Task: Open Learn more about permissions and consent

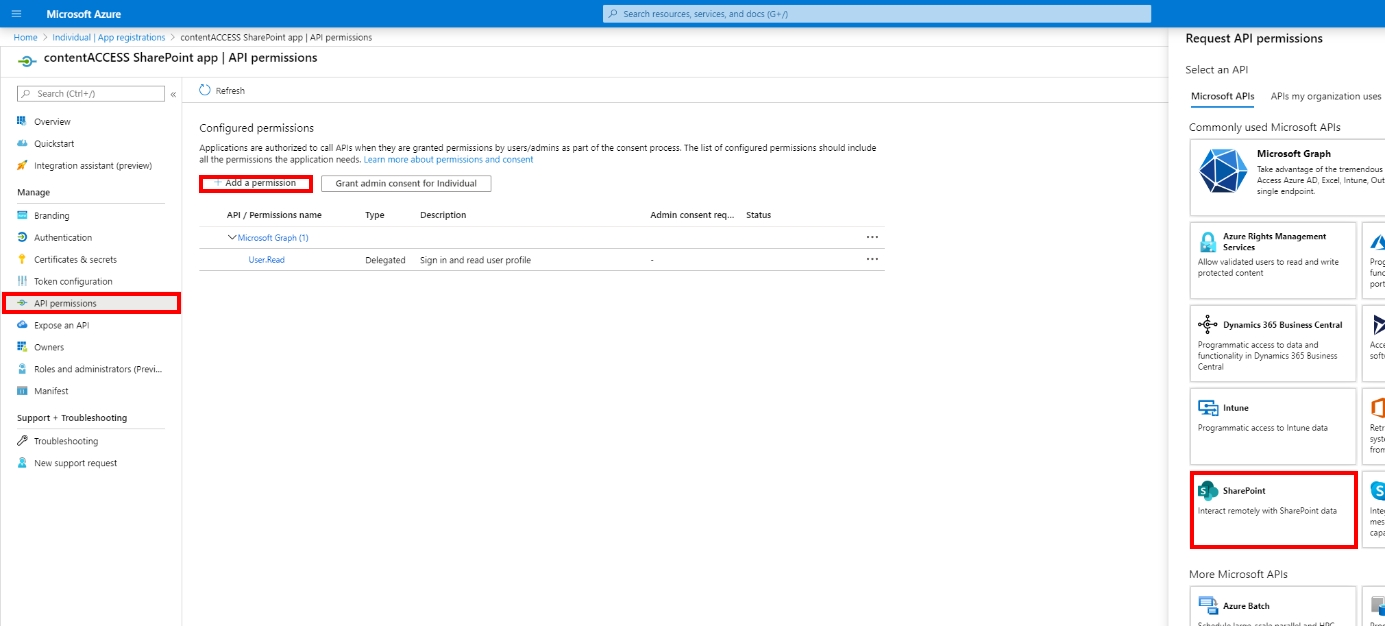Action: [448, 159]
